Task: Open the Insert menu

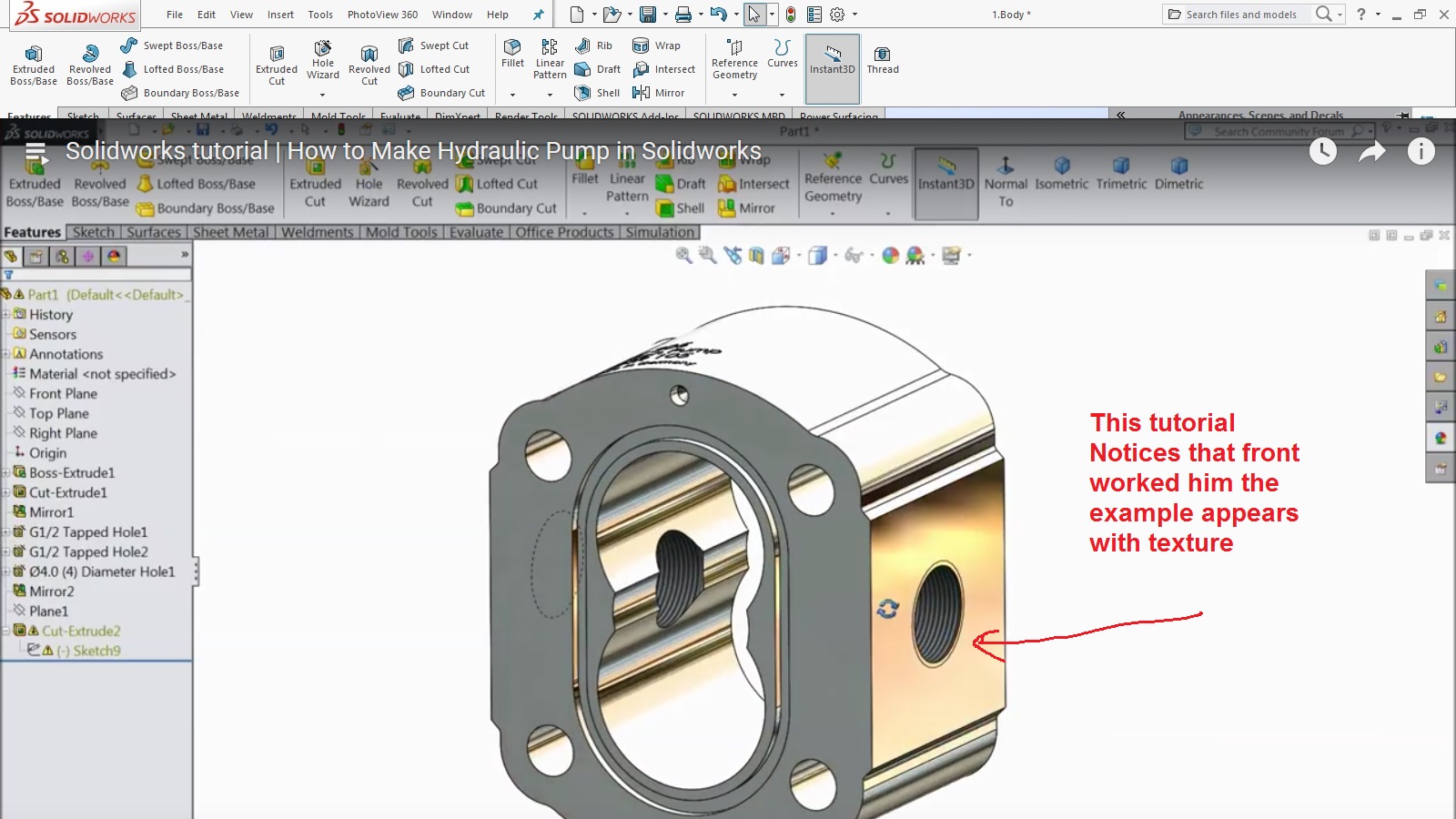Action: pyautogui.click(x=280, y=15)
